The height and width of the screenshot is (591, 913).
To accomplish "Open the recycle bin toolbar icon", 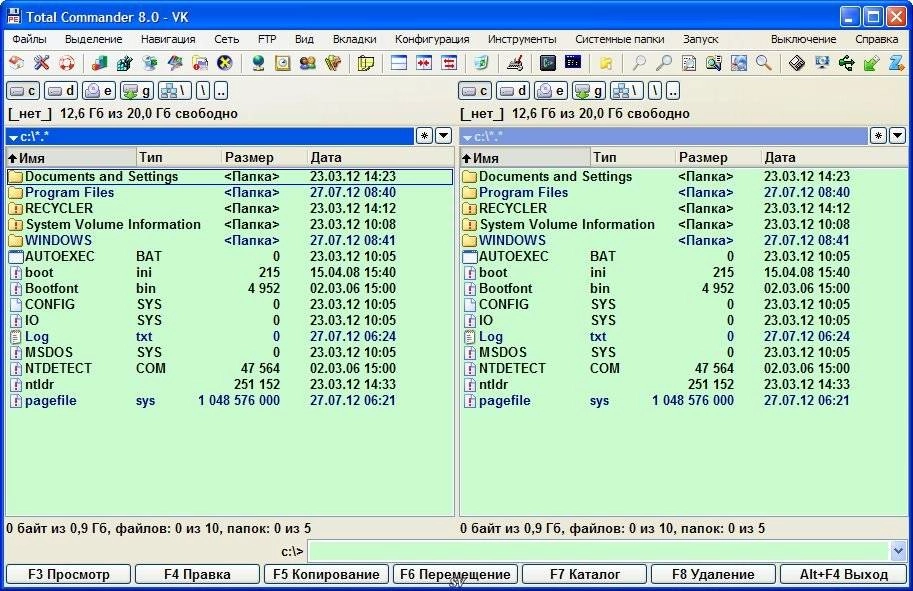I will 481,62.
